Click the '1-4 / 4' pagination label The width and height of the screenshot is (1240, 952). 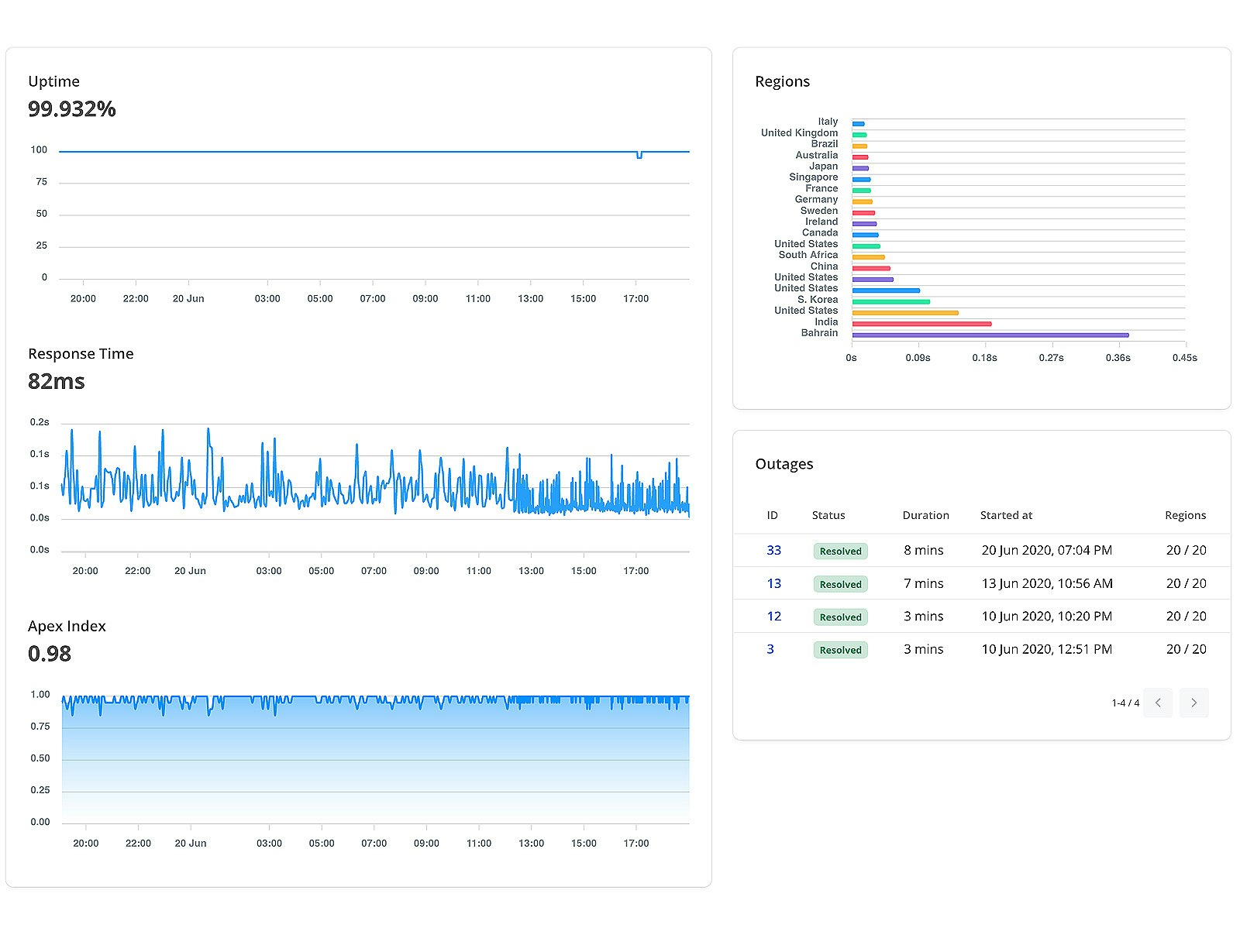(1125, 703)
